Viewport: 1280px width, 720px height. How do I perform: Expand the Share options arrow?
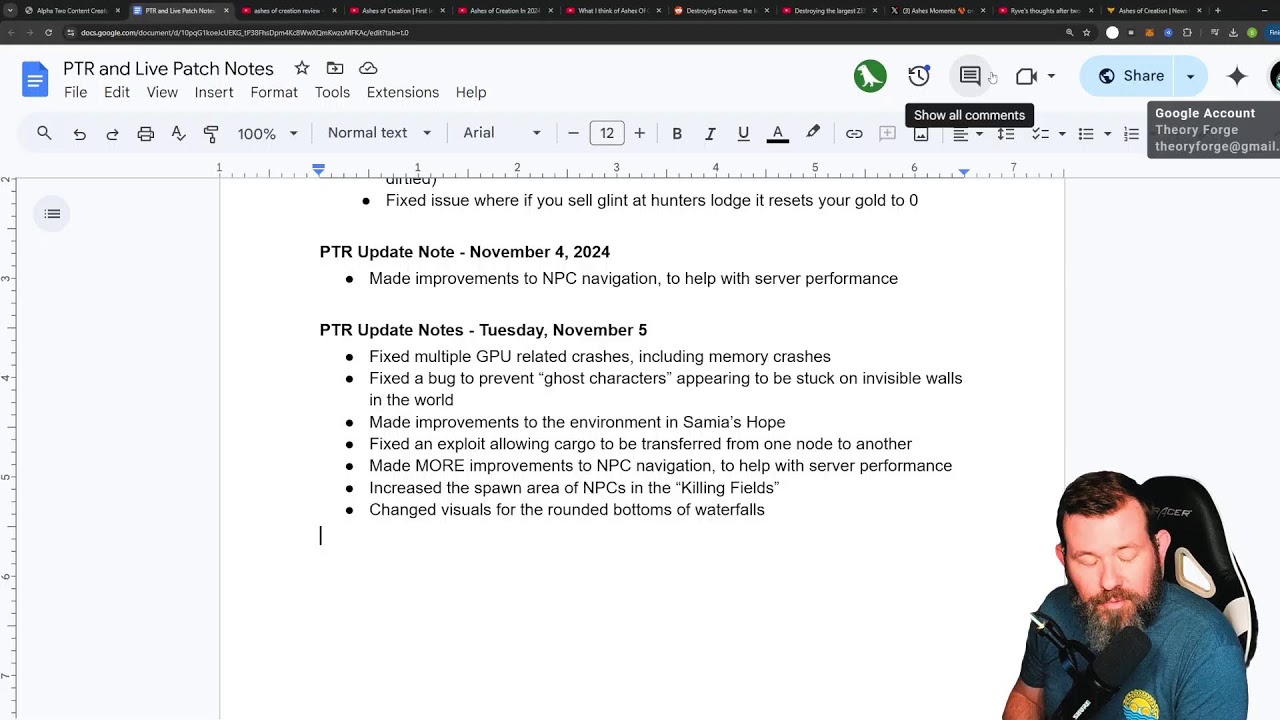coord(1190,76)
